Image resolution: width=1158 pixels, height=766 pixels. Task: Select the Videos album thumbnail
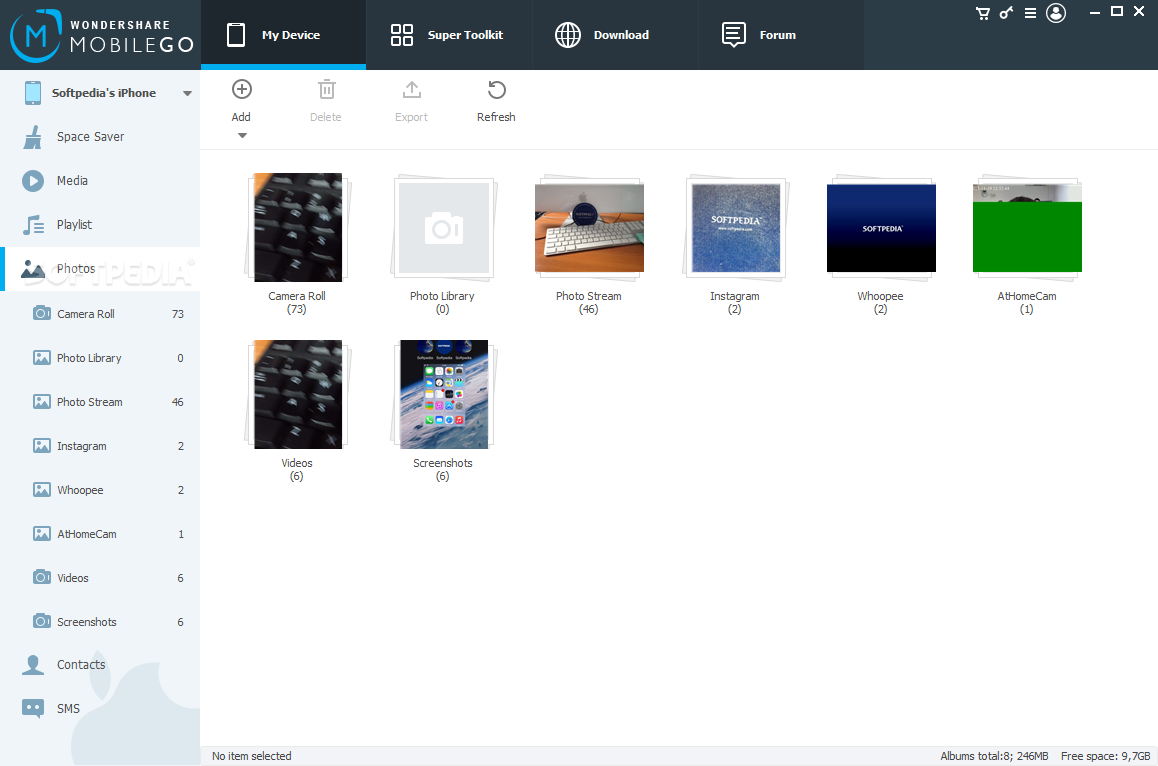pos(298,394)
